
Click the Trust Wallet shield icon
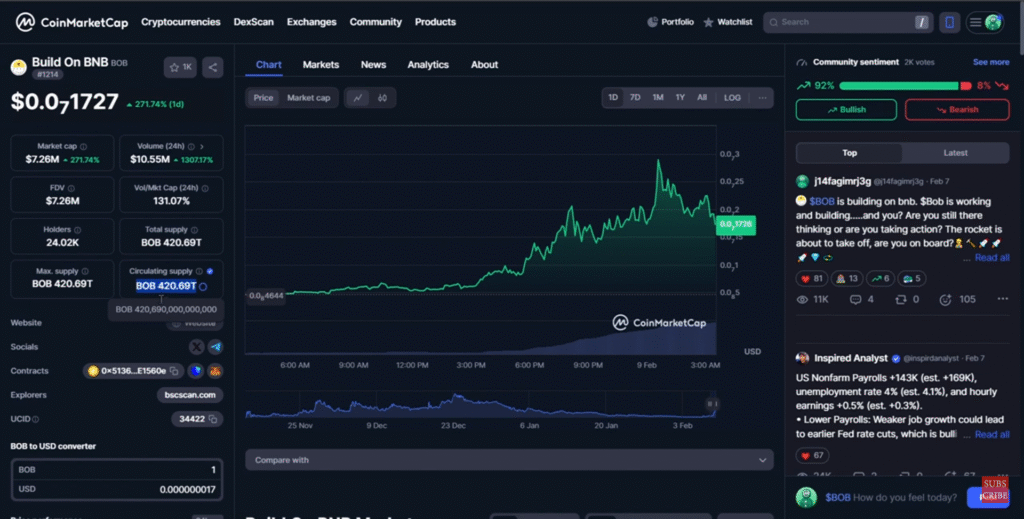[x=195, y=371]
